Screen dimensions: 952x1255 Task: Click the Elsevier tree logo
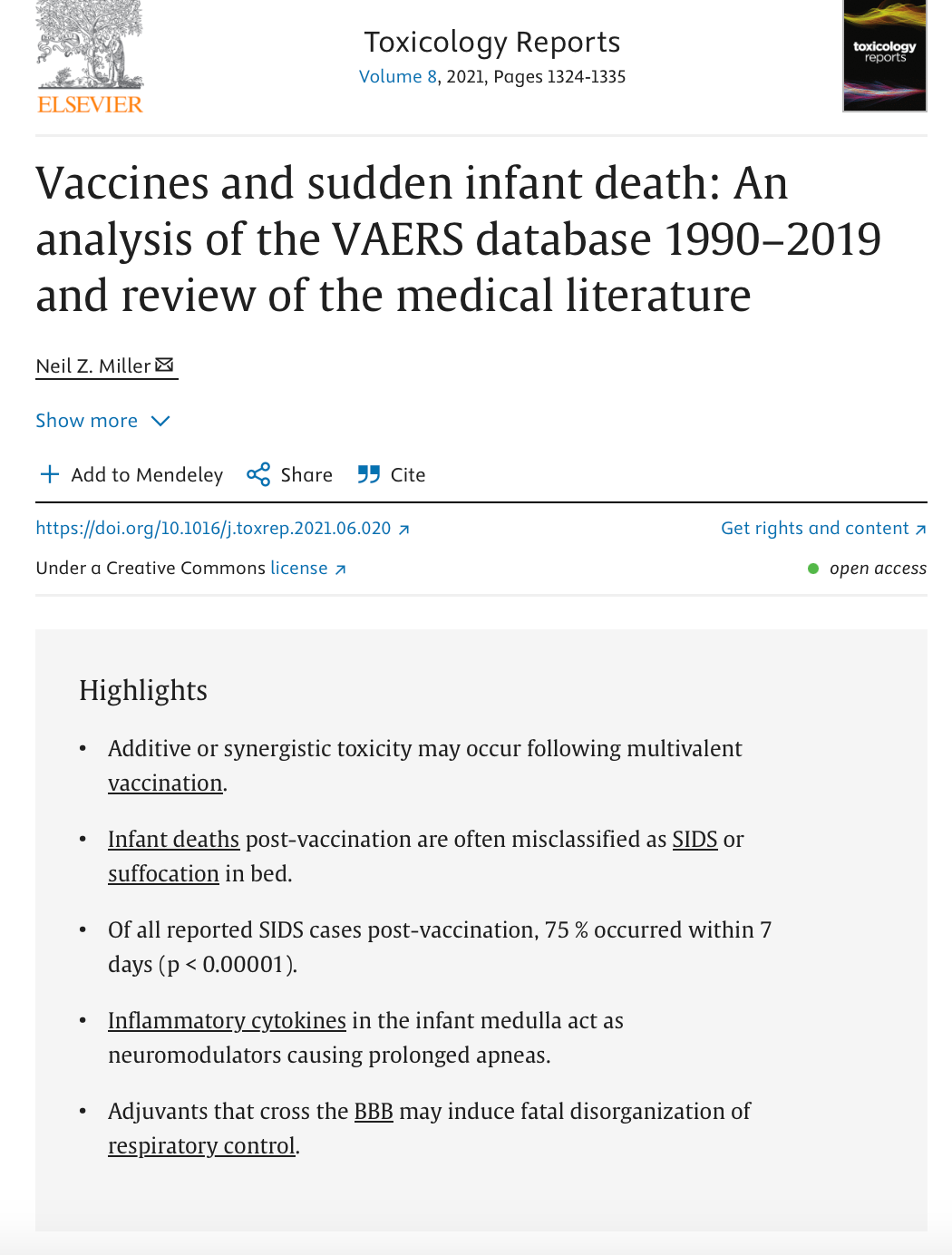coord(90,56)
